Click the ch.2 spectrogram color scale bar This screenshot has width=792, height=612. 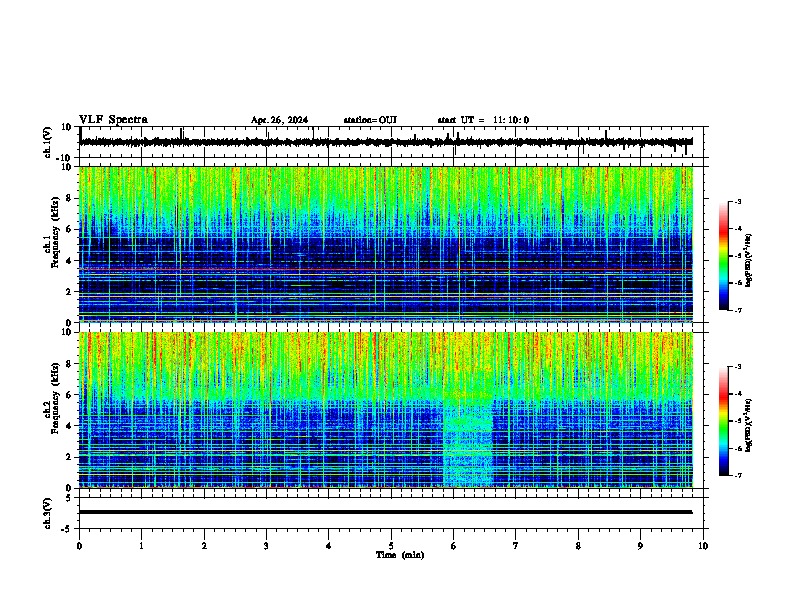point(723,421)
